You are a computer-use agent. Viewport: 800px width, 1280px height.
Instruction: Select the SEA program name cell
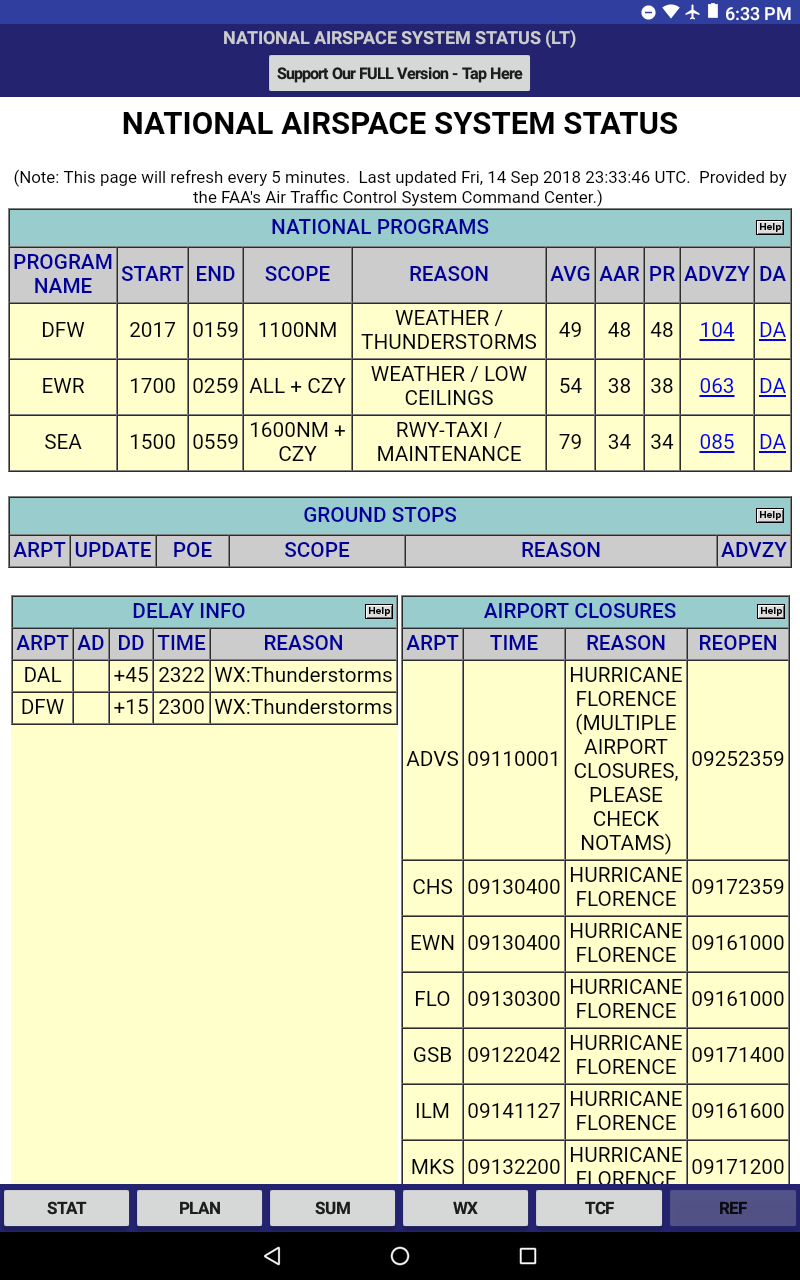63,442
